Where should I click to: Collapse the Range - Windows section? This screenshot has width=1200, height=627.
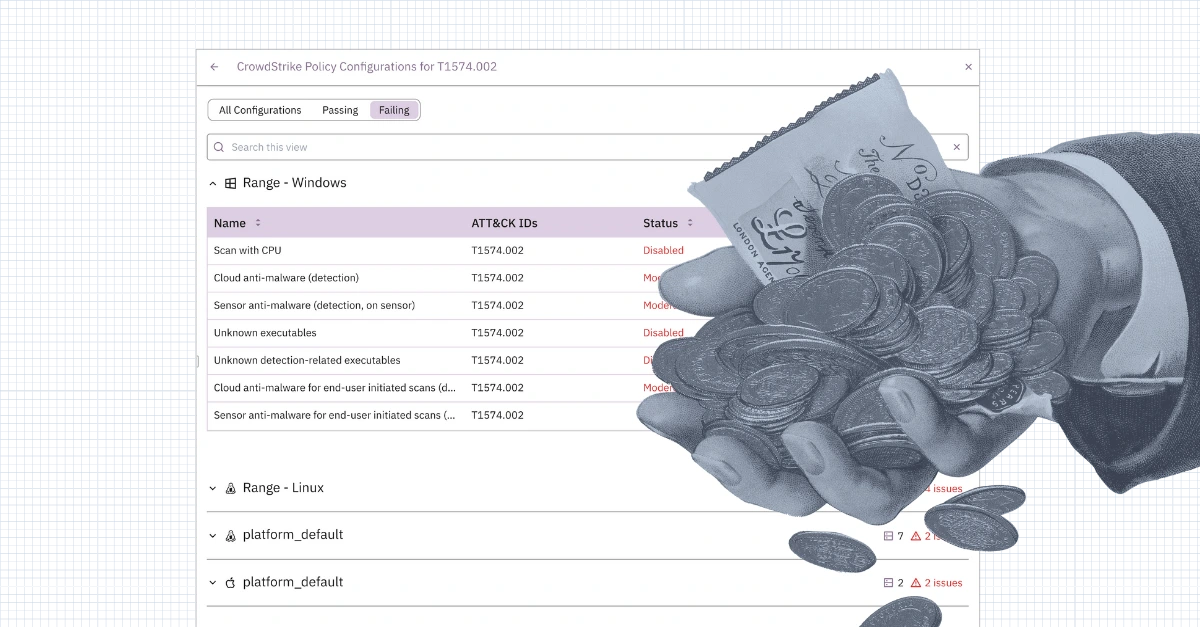[212, 183]
